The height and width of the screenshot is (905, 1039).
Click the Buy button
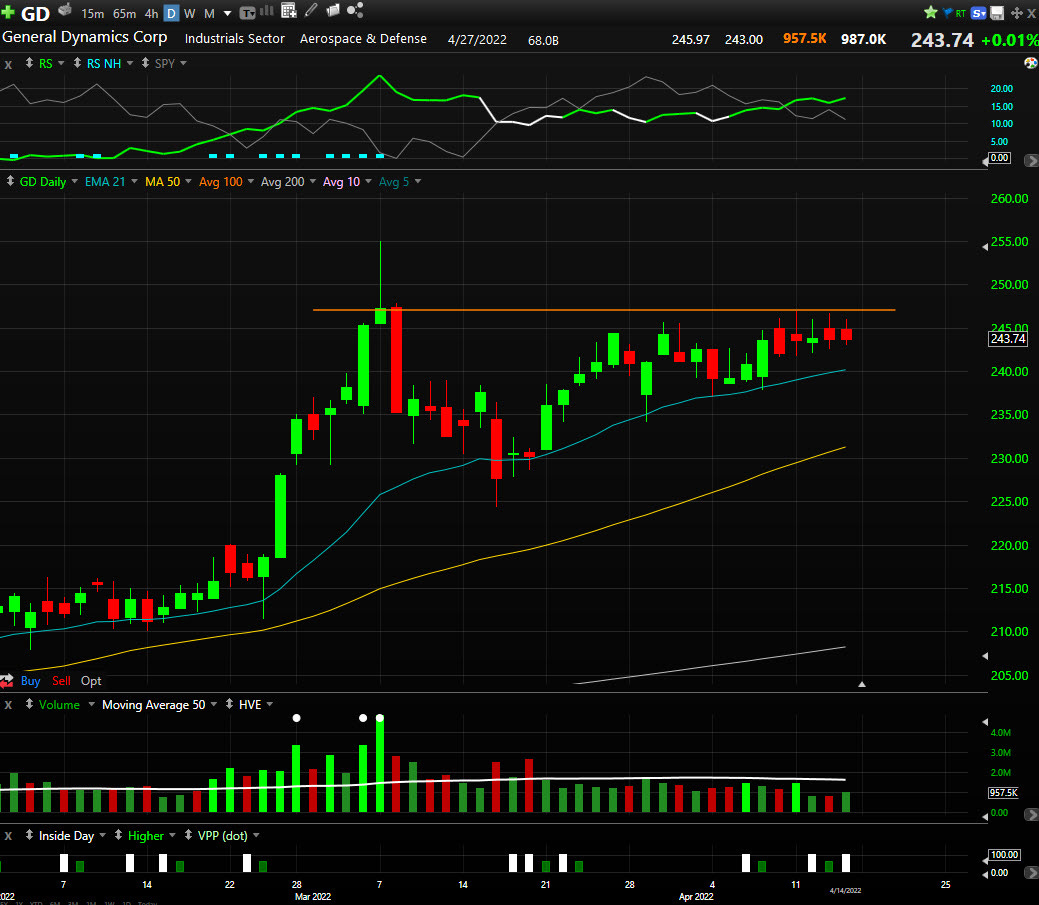point(30,680)
